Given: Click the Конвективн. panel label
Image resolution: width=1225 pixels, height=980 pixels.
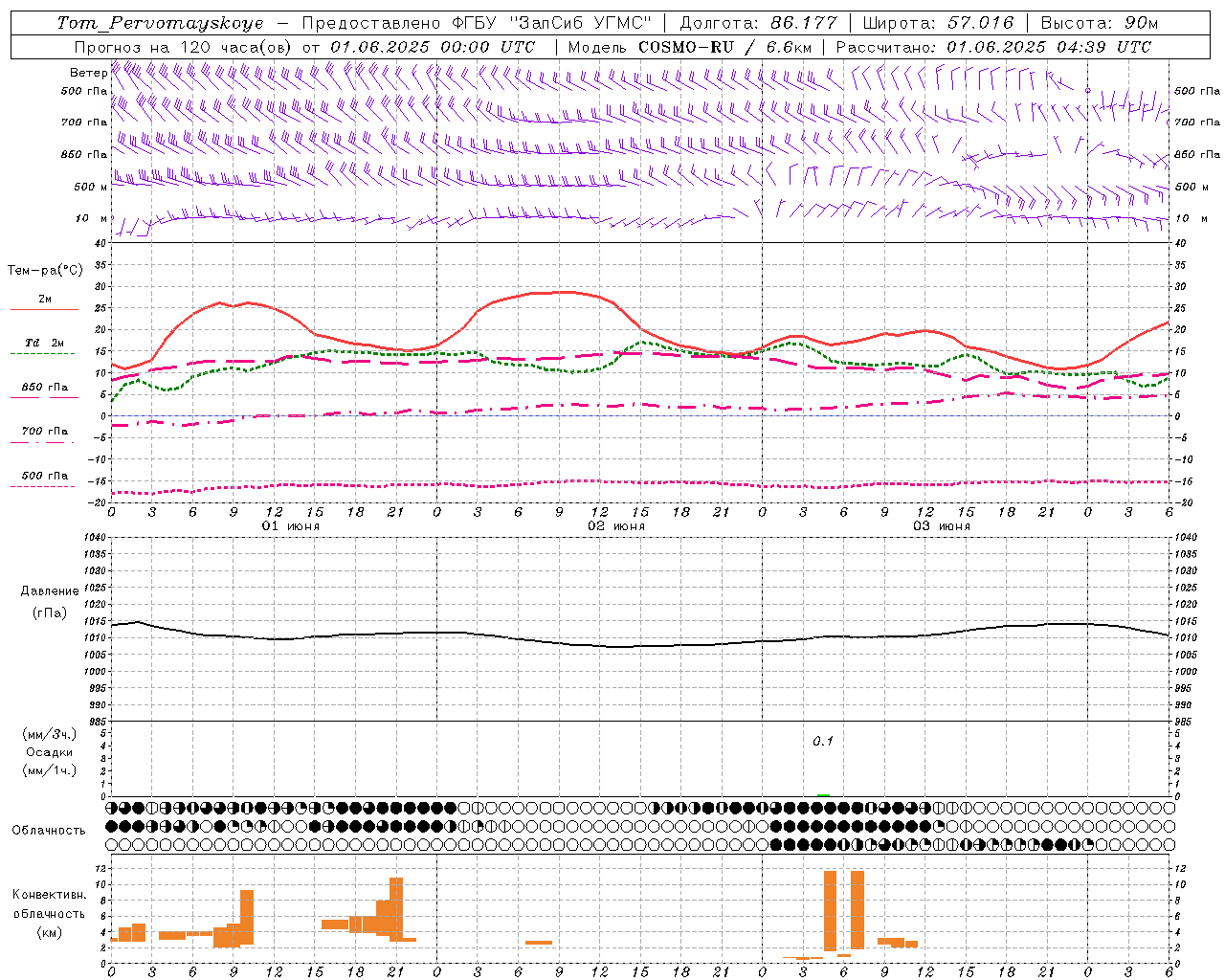Looking at the screenshot, I should tap(50, 895).
